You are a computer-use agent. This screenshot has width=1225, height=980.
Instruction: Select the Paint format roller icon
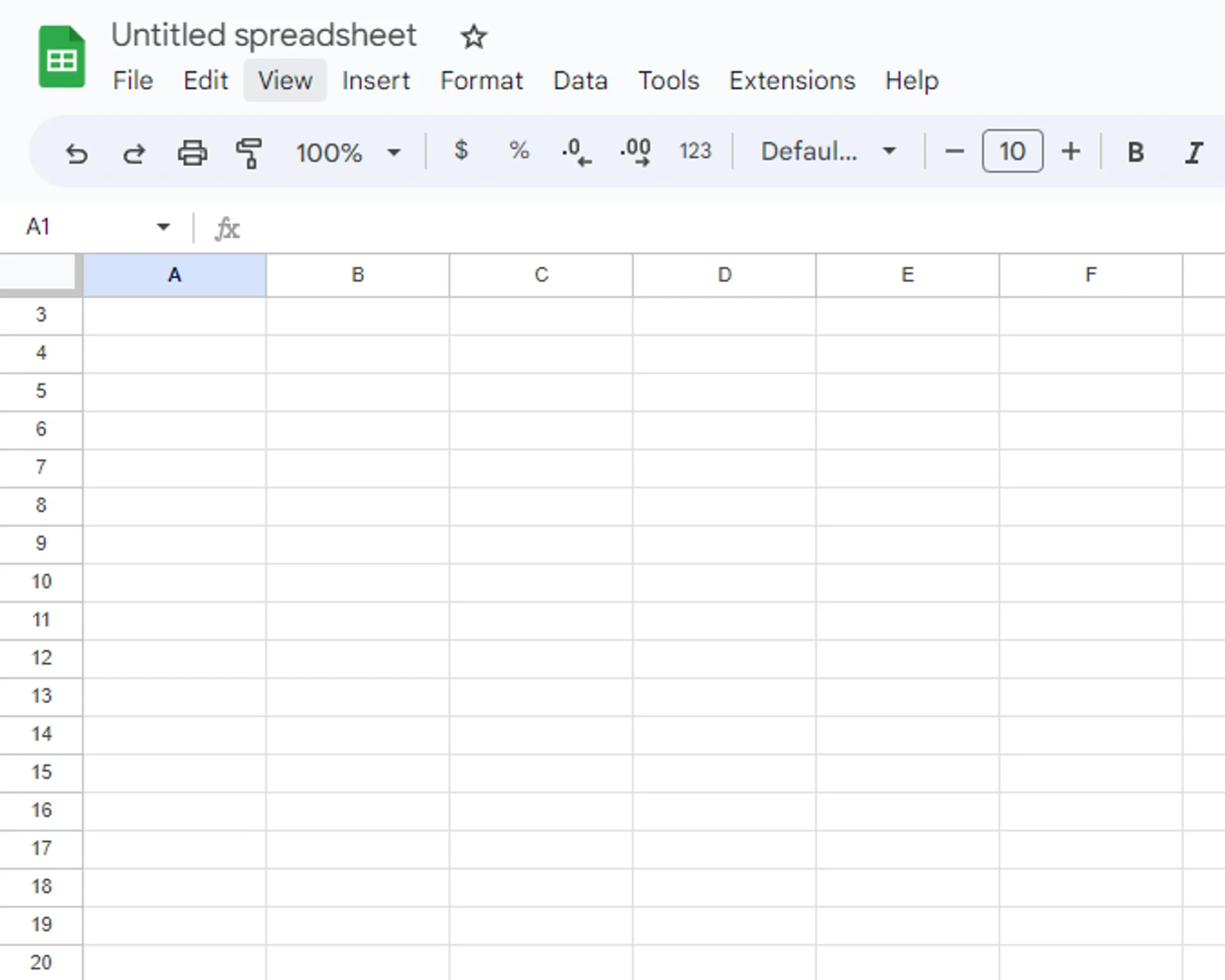click(x=249, y=153)
